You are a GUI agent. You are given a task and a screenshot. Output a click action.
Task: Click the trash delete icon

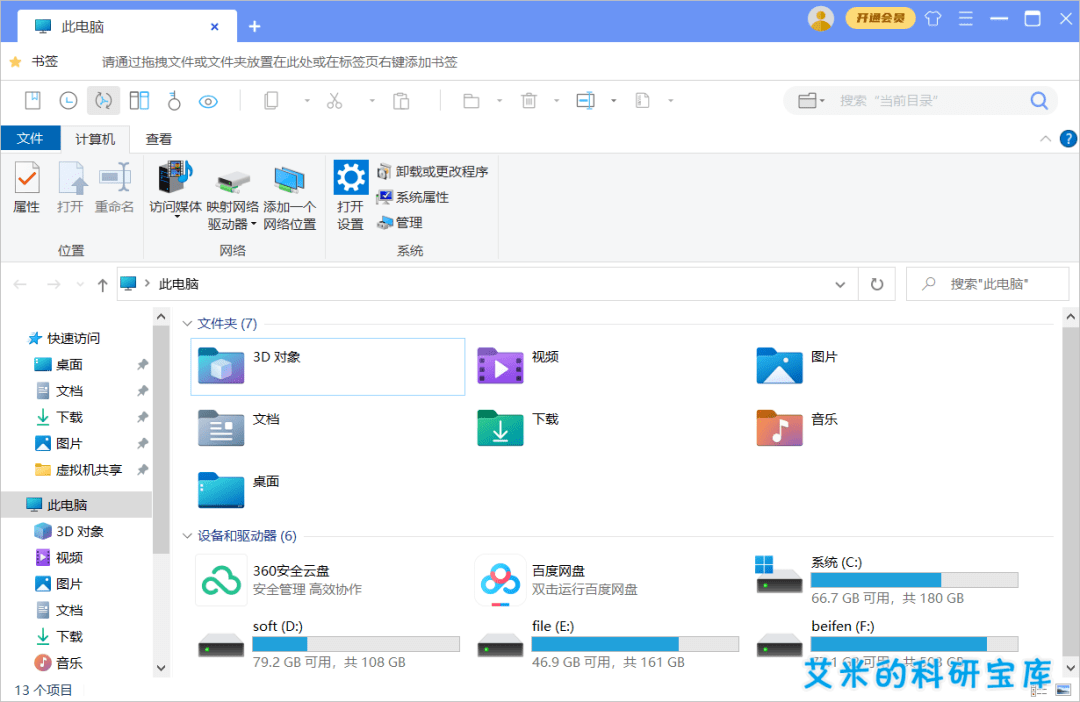coord(528,101)
